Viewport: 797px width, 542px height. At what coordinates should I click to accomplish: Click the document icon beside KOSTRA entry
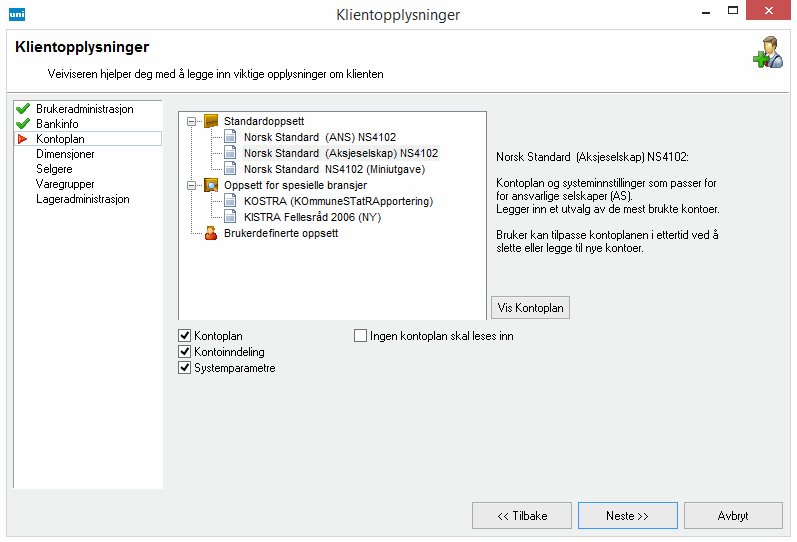pyautogui.click(x=230, y=201)
